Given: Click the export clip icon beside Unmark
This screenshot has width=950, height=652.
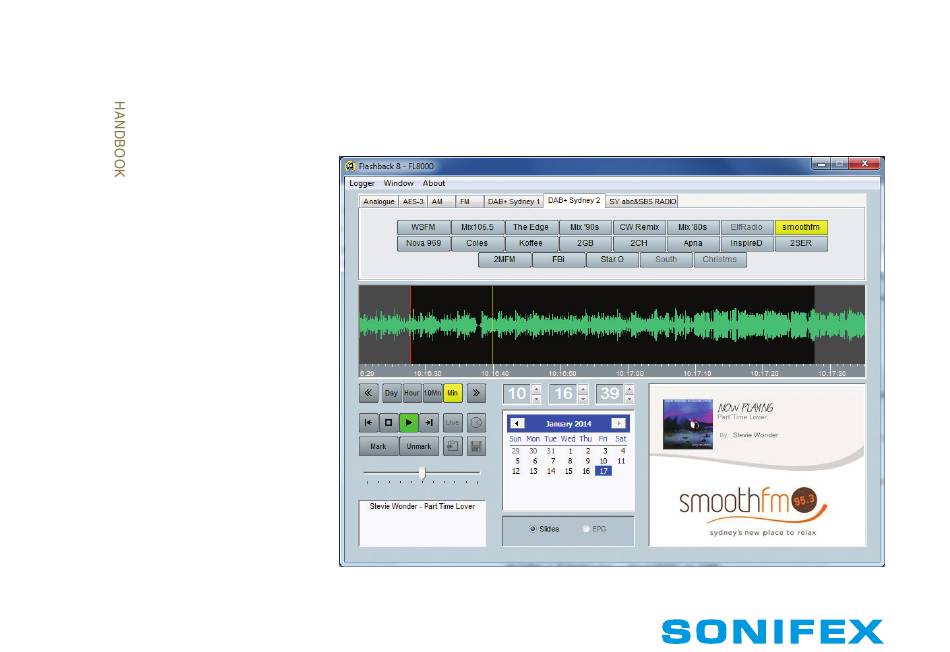Looking at the screenshot, I should pyautogui.click(x=452, y=447).
